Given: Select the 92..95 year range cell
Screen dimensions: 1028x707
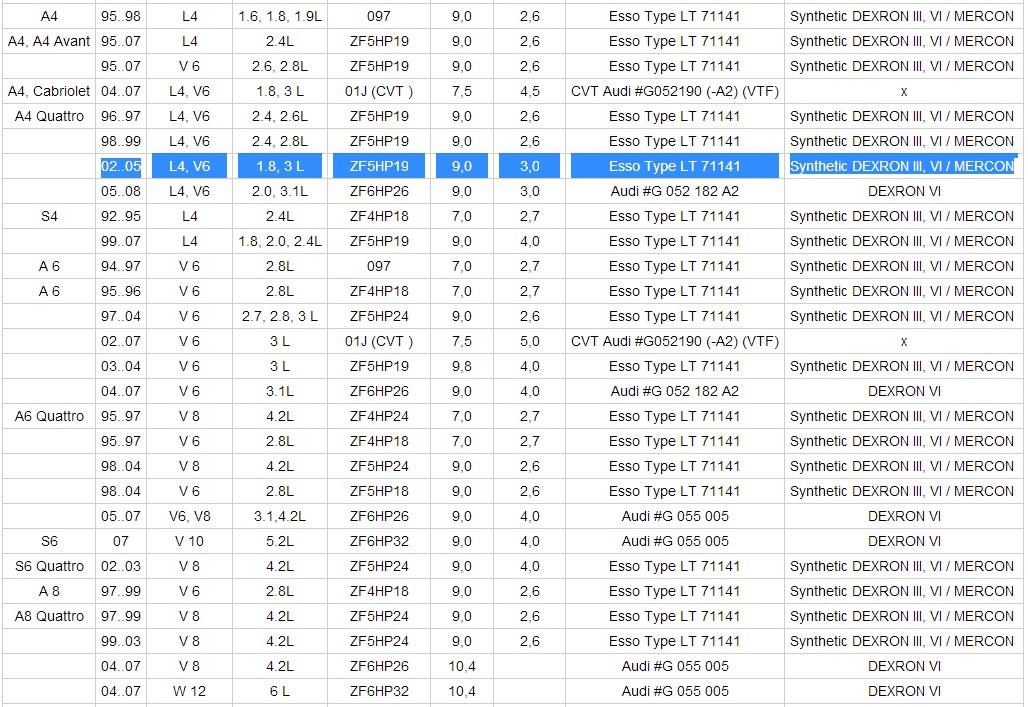Looking at the screenshot, I should 121,216.
